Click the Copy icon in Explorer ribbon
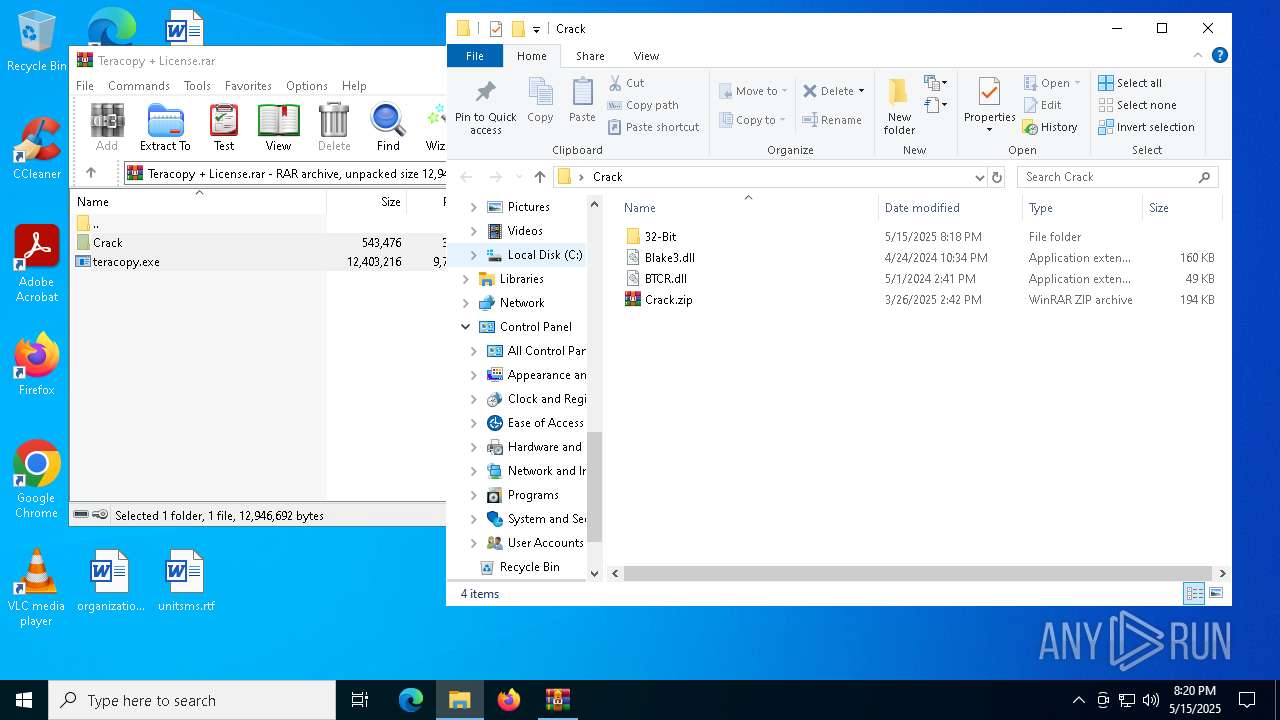 540,101
